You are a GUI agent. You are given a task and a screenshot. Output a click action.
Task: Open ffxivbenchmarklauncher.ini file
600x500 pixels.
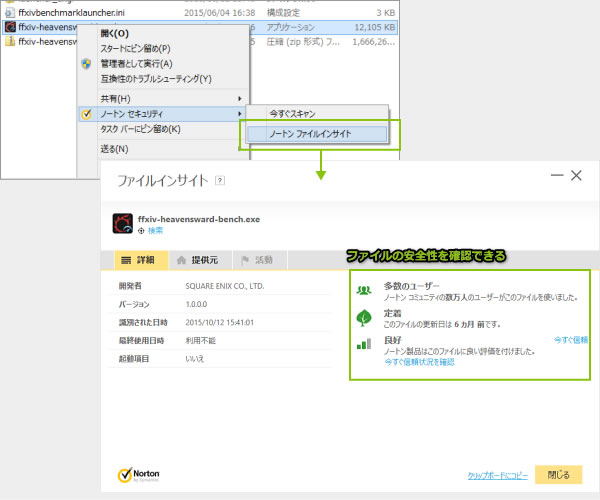pyautogui.click(x=71, y=13)
